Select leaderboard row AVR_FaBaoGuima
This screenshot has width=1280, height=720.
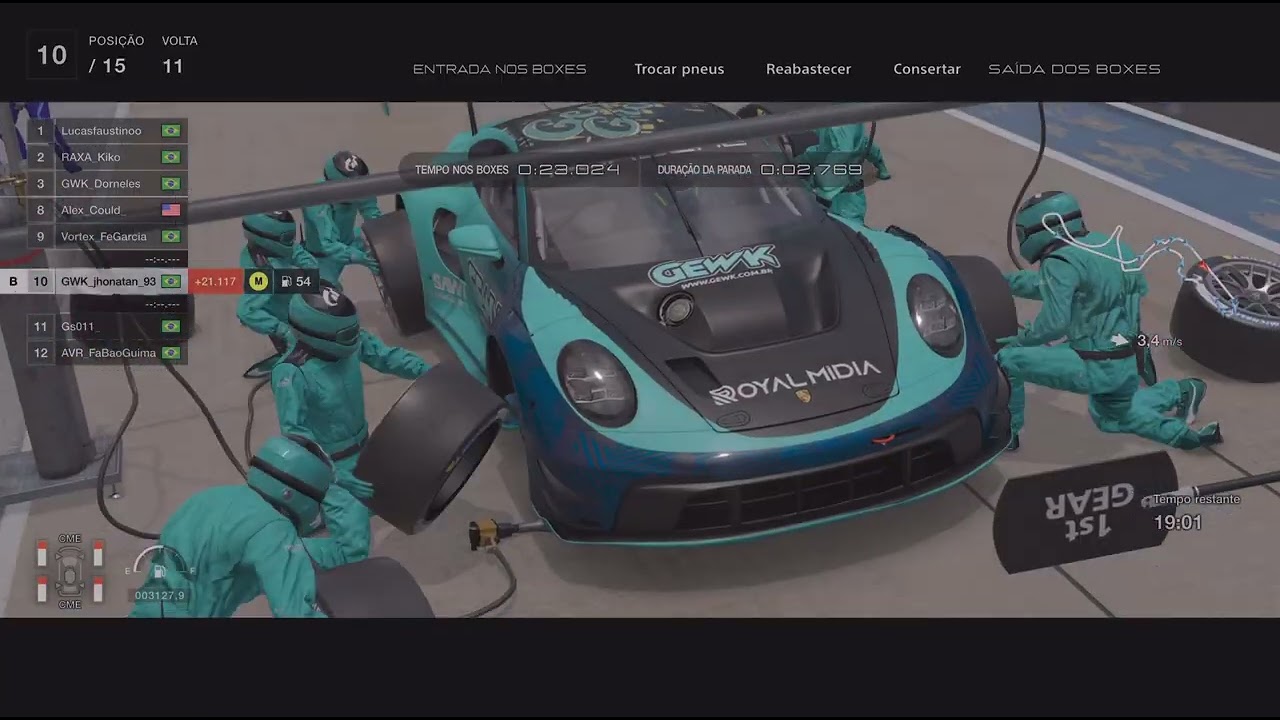(107, 353)
